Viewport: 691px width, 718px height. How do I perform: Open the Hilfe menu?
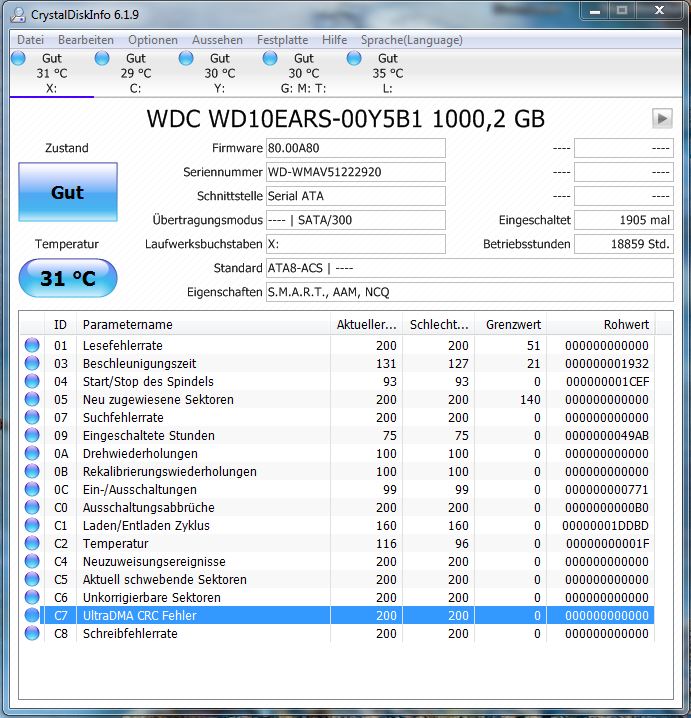(x=334, y=40)
